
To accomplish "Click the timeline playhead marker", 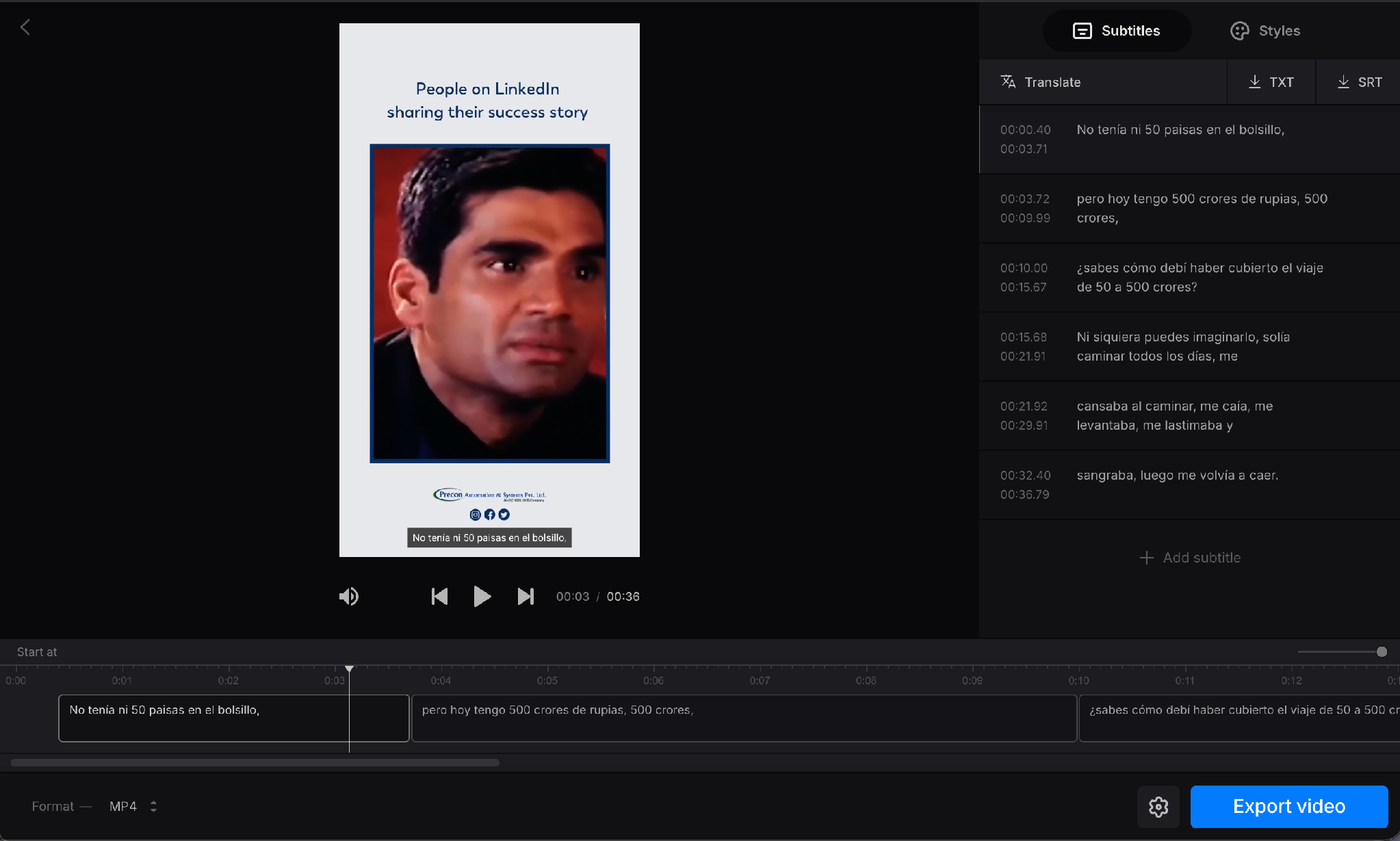I will click(349, 669).
